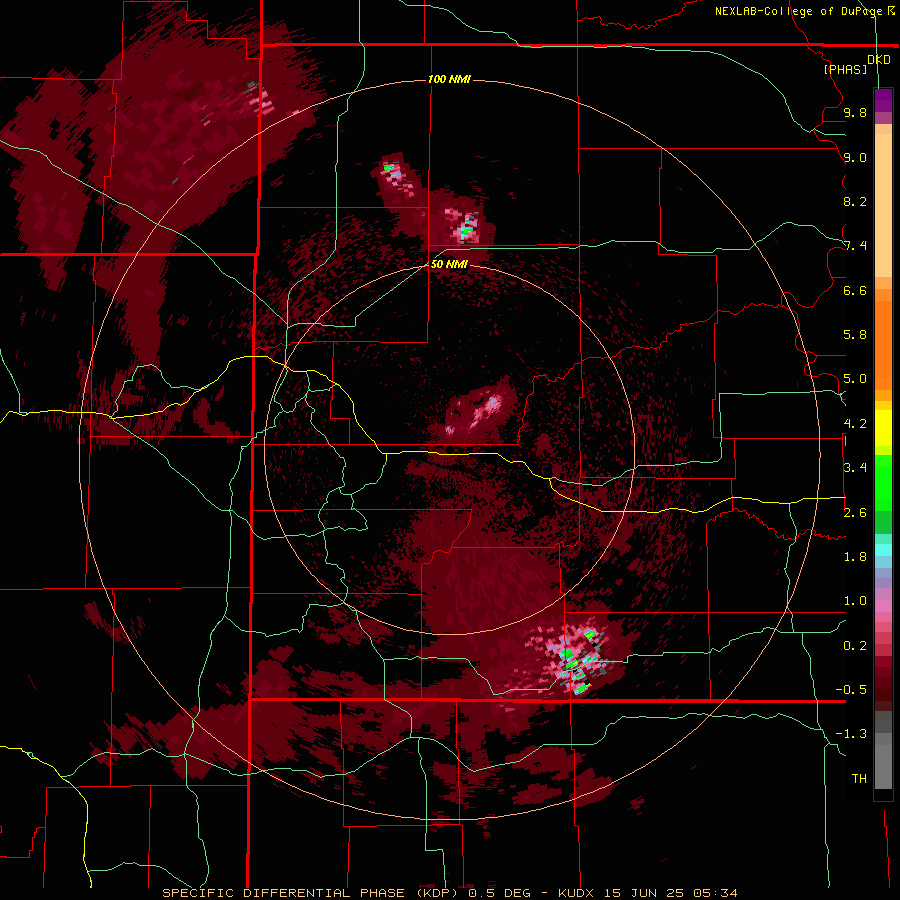This screenshot has width=900, height=900.
Task: Click the Specific Differential Phase KUDX caption
Action: click(x=449, y=893)
